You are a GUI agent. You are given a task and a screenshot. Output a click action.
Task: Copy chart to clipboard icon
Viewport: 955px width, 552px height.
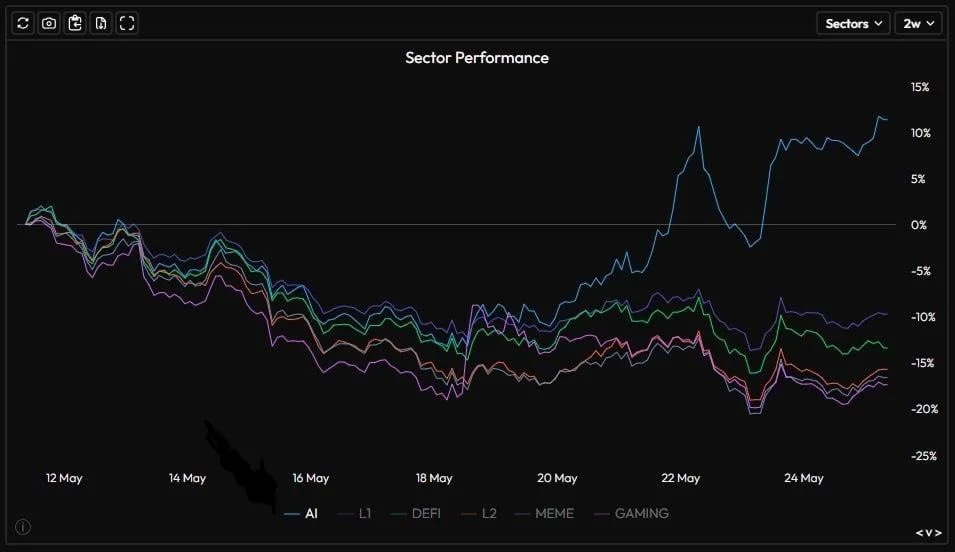click(75, 23)
